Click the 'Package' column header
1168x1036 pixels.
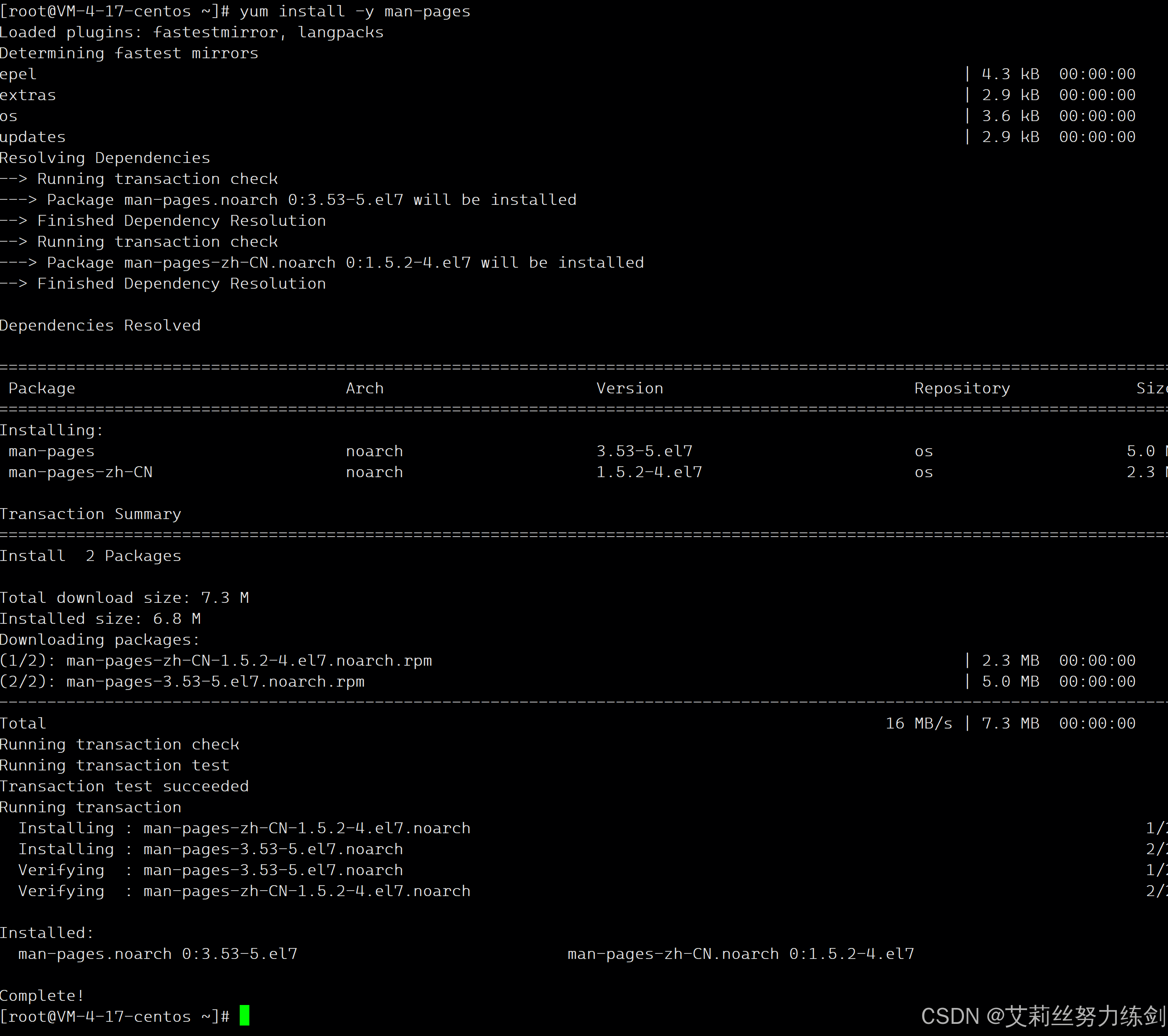[x=42, y=388]
